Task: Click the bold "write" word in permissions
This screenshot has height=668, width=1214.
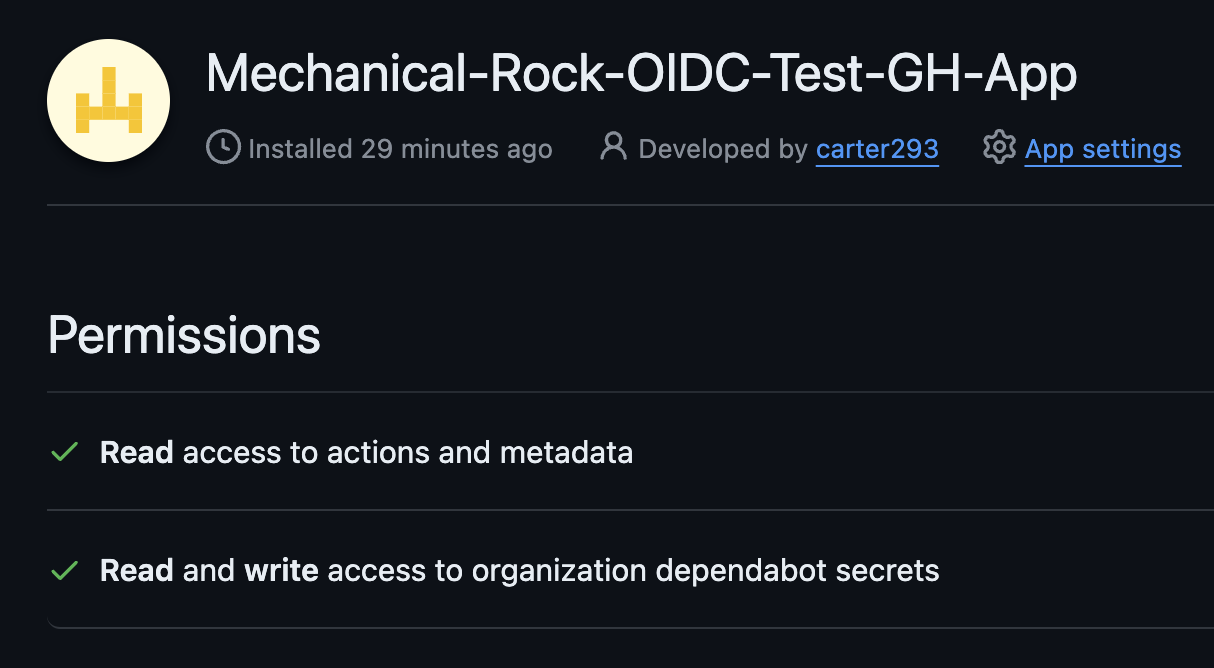Action: pos(281,571)
